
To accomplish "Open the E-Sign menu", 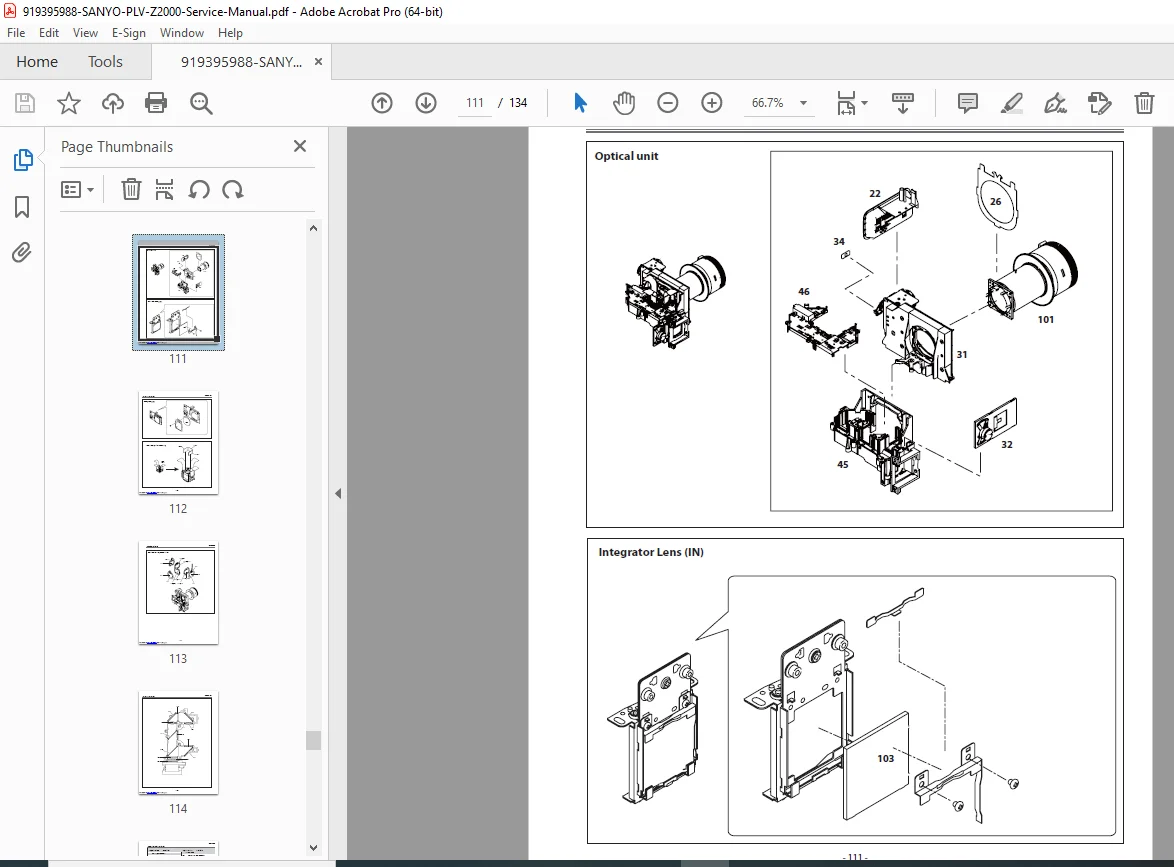I will point(129,33).
